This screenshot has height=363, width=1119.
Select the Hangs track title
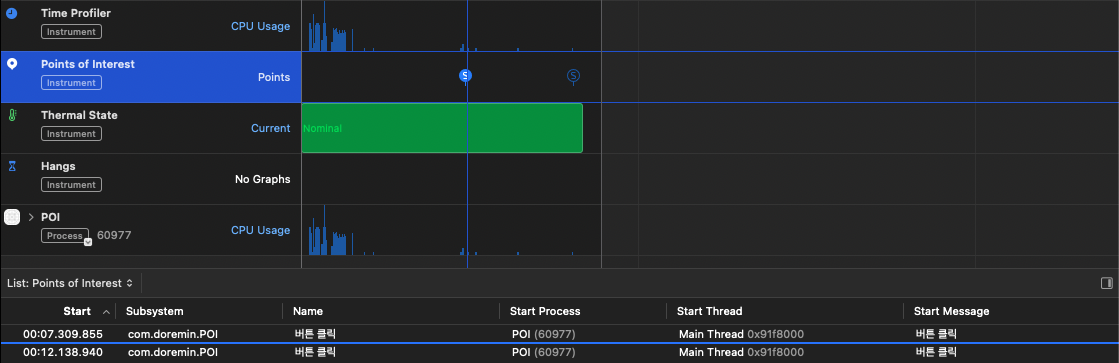point(58,166)
